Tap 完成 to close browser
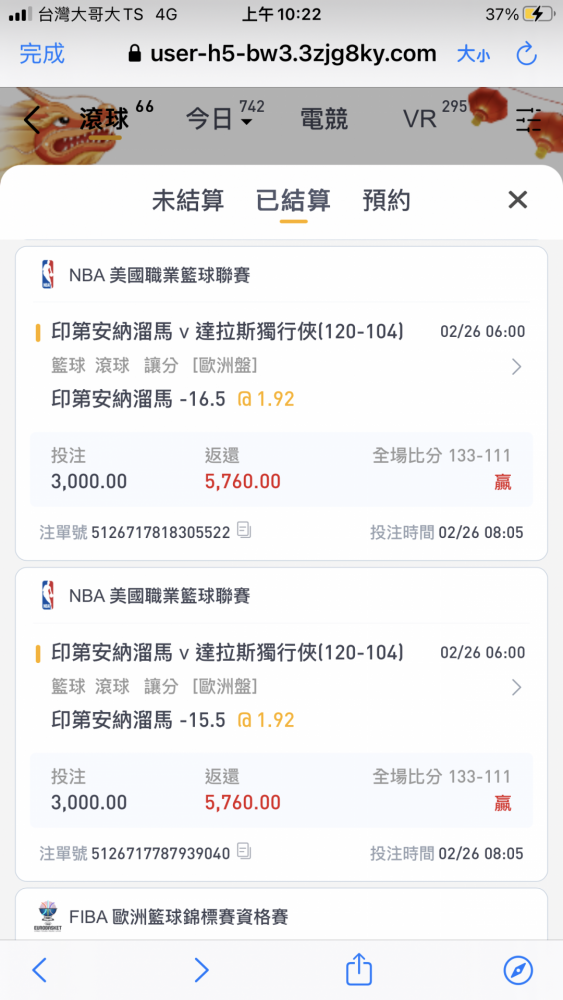563x1000 pixels. [42, 54]
